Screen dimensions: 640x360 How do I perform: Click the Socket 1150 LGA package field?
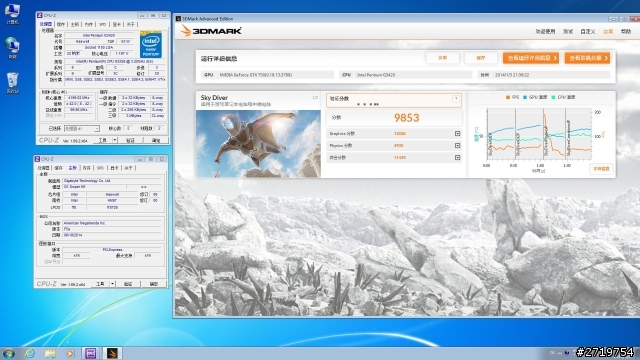(100, 47)
